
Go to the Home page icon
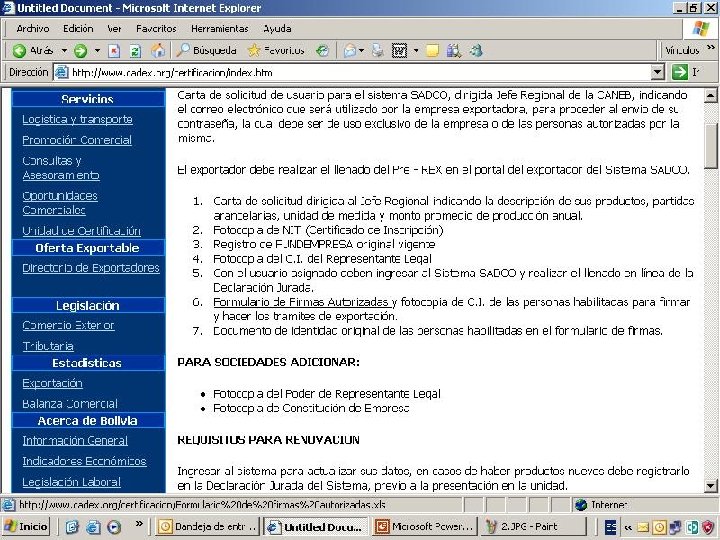(x=158, y=51)
